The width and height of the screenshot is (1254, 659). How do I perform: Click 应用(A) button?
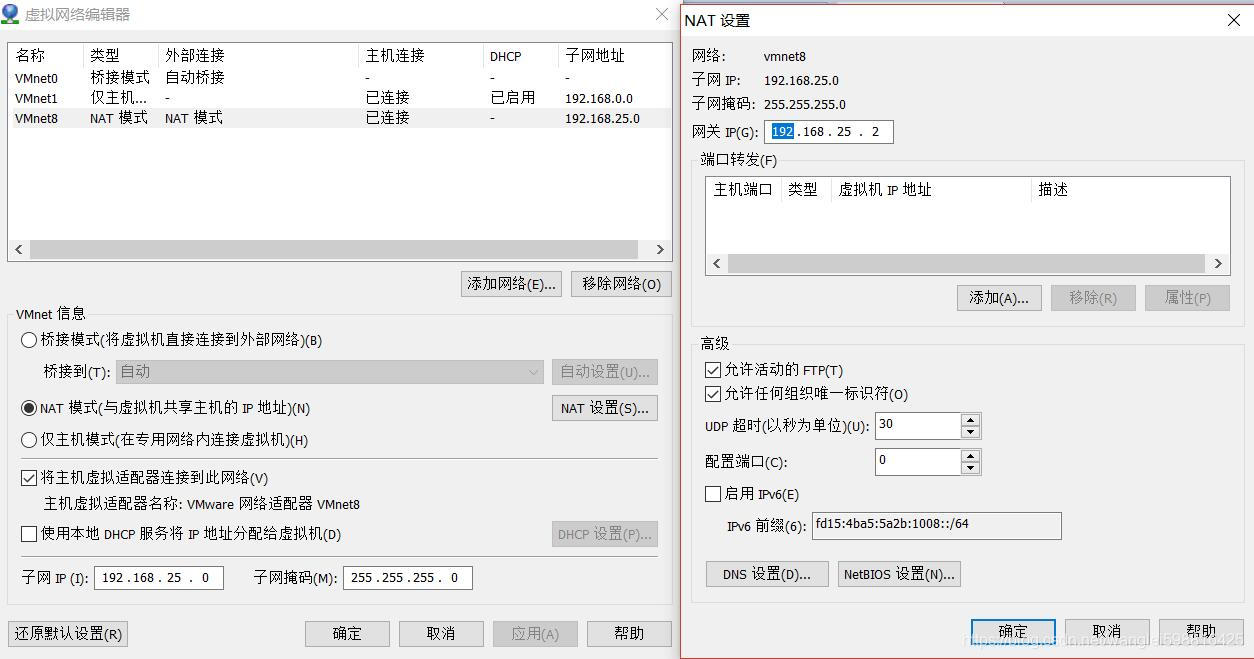coord(535,634)
